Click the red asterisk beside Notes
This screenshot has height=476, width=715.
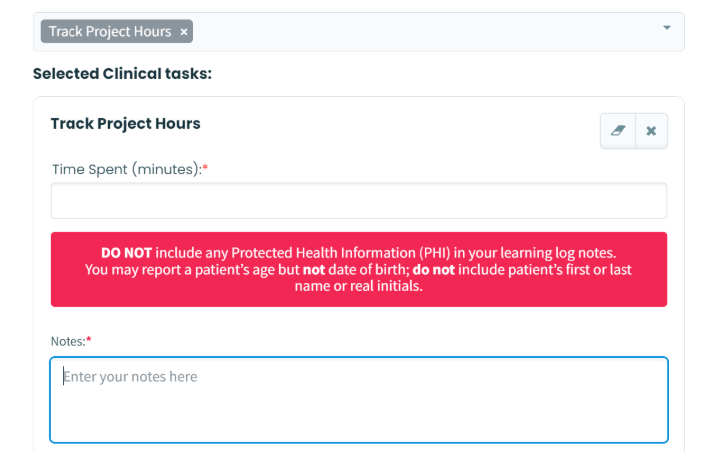click(88, 341)
